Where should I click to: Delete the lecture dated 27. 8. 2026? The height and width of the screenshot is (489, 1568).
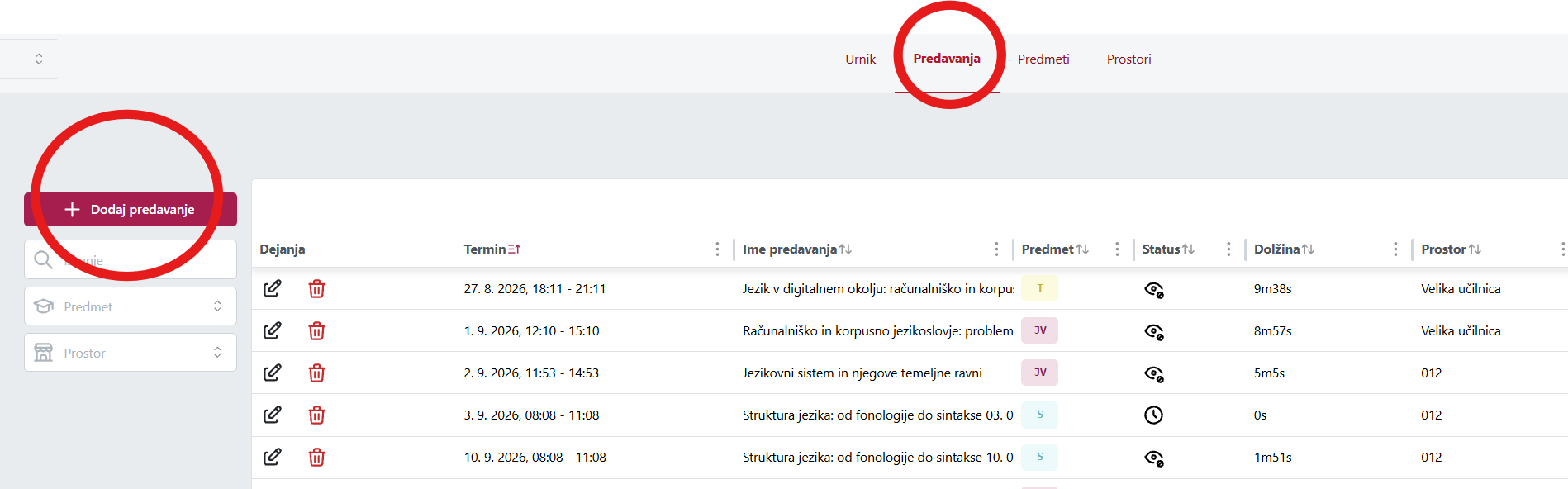316,288
